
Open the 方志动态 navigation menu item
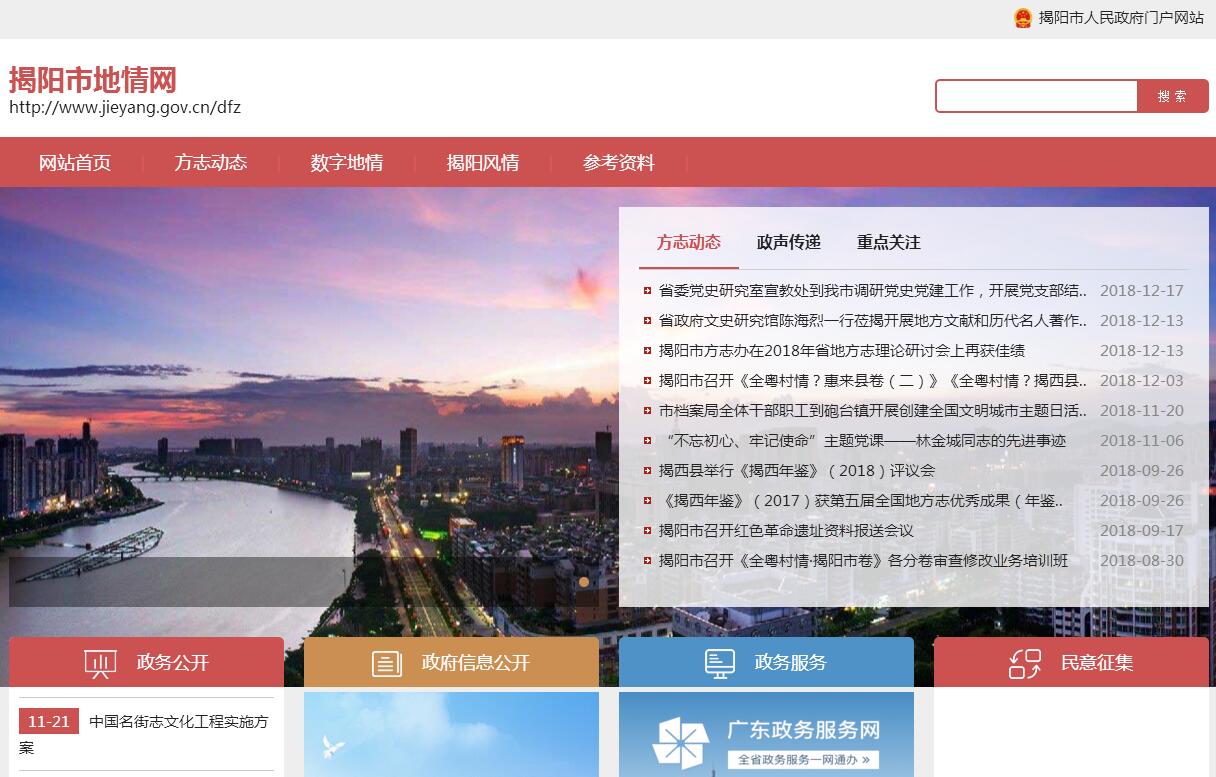[211, 163]
